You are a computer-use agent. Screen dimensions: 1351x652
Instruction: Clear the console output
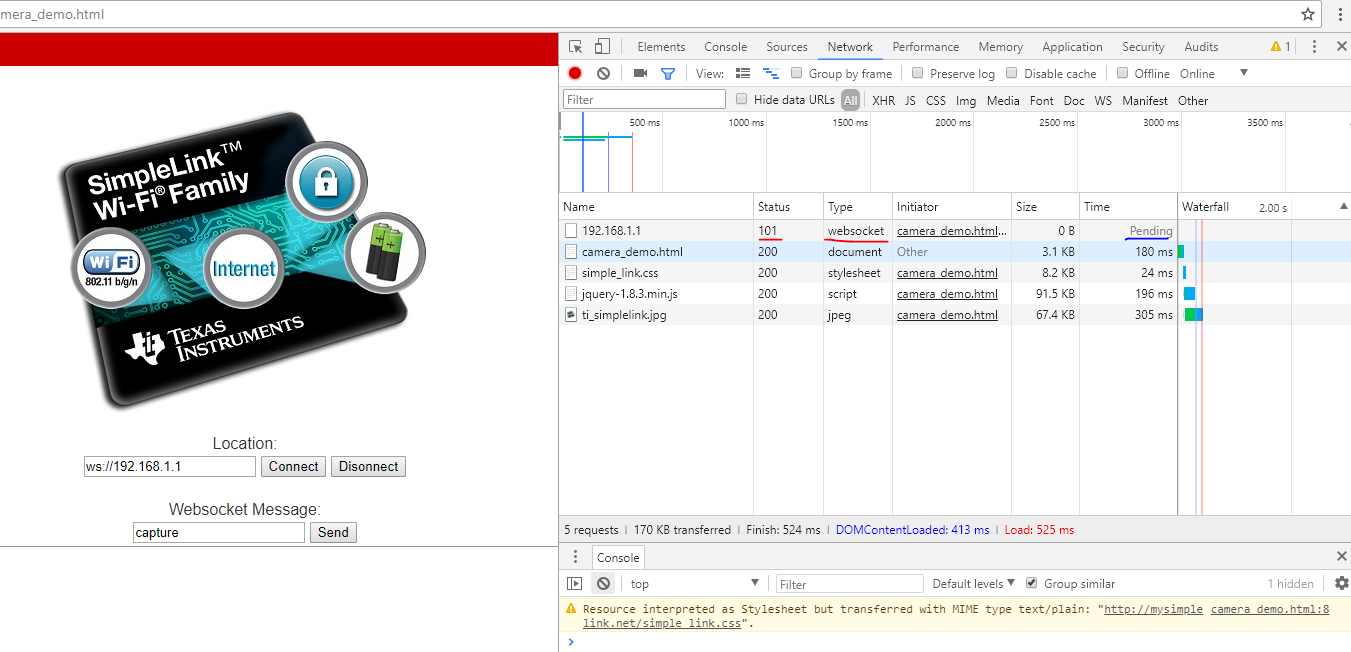603,584
